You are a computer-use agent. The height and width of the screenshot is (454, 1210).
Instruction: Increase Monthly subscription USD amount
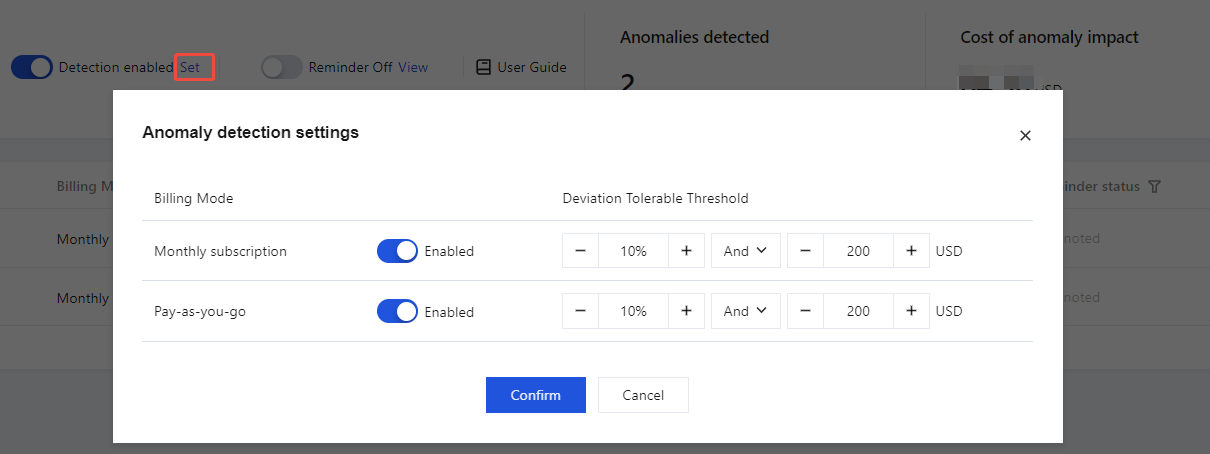coord(911,251)
